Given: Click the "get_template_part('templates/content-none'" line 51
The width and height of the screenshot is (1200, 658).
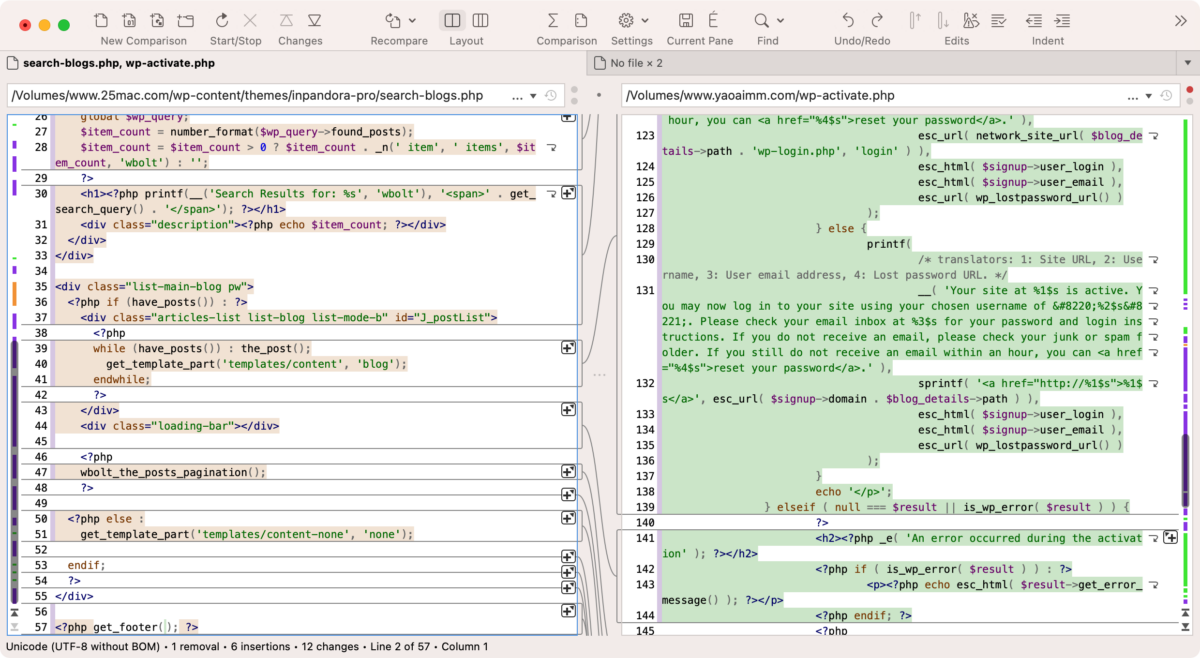Looking at the screenshot, I should click(x=246, y=534).
